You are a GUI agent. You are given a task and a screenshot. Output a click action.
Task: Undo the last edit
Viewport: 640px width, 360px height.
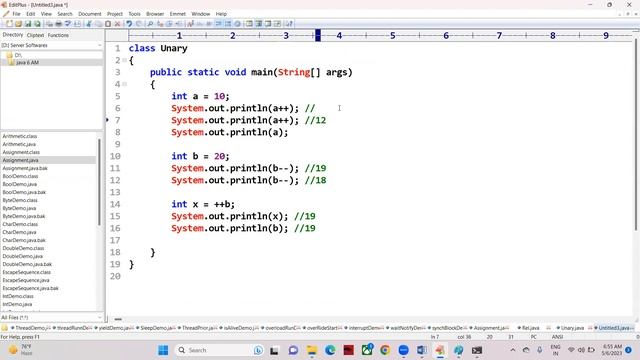pos(129,24)
